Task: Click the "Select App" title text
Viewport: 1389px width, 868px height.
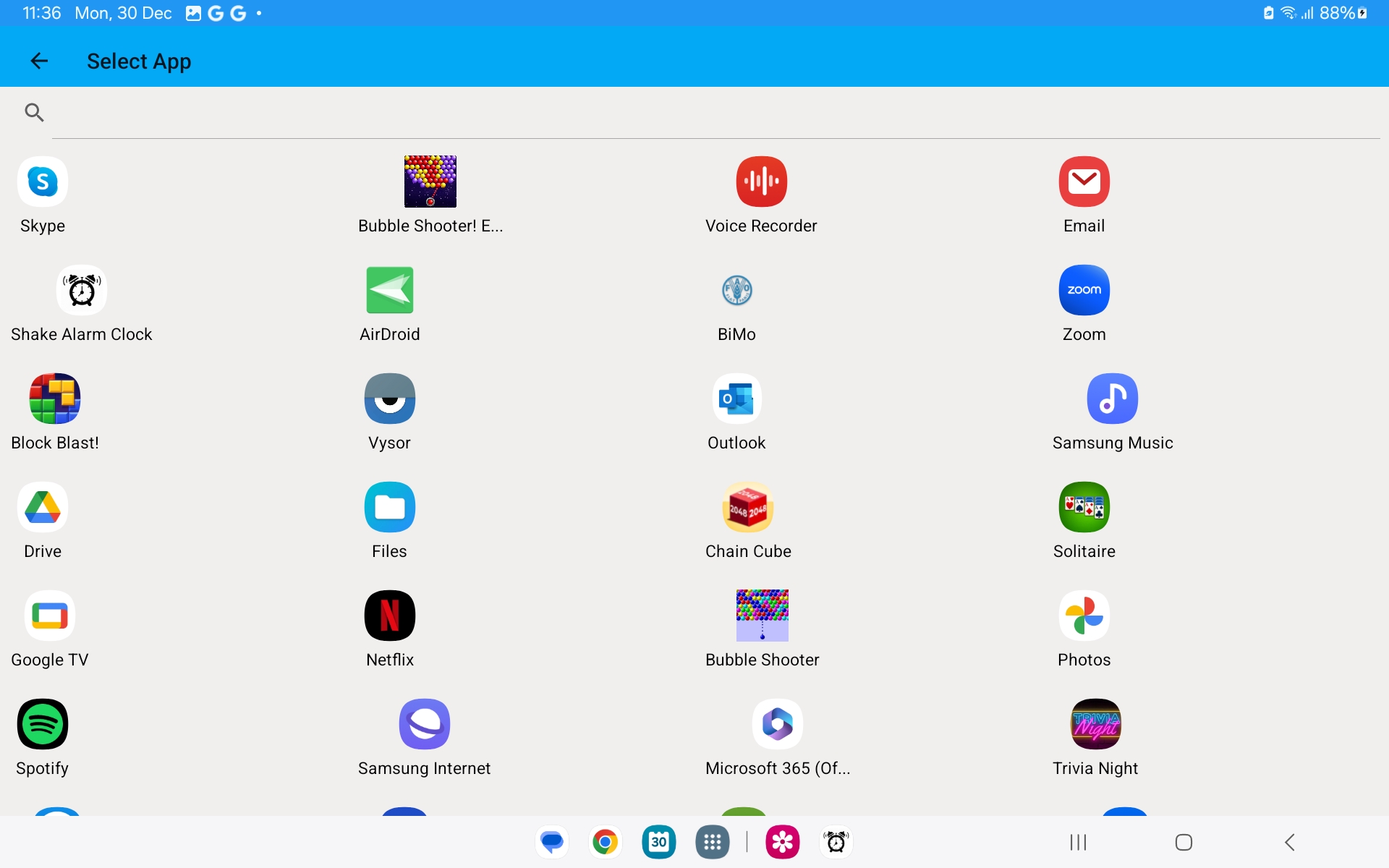Action: (139, 61)
